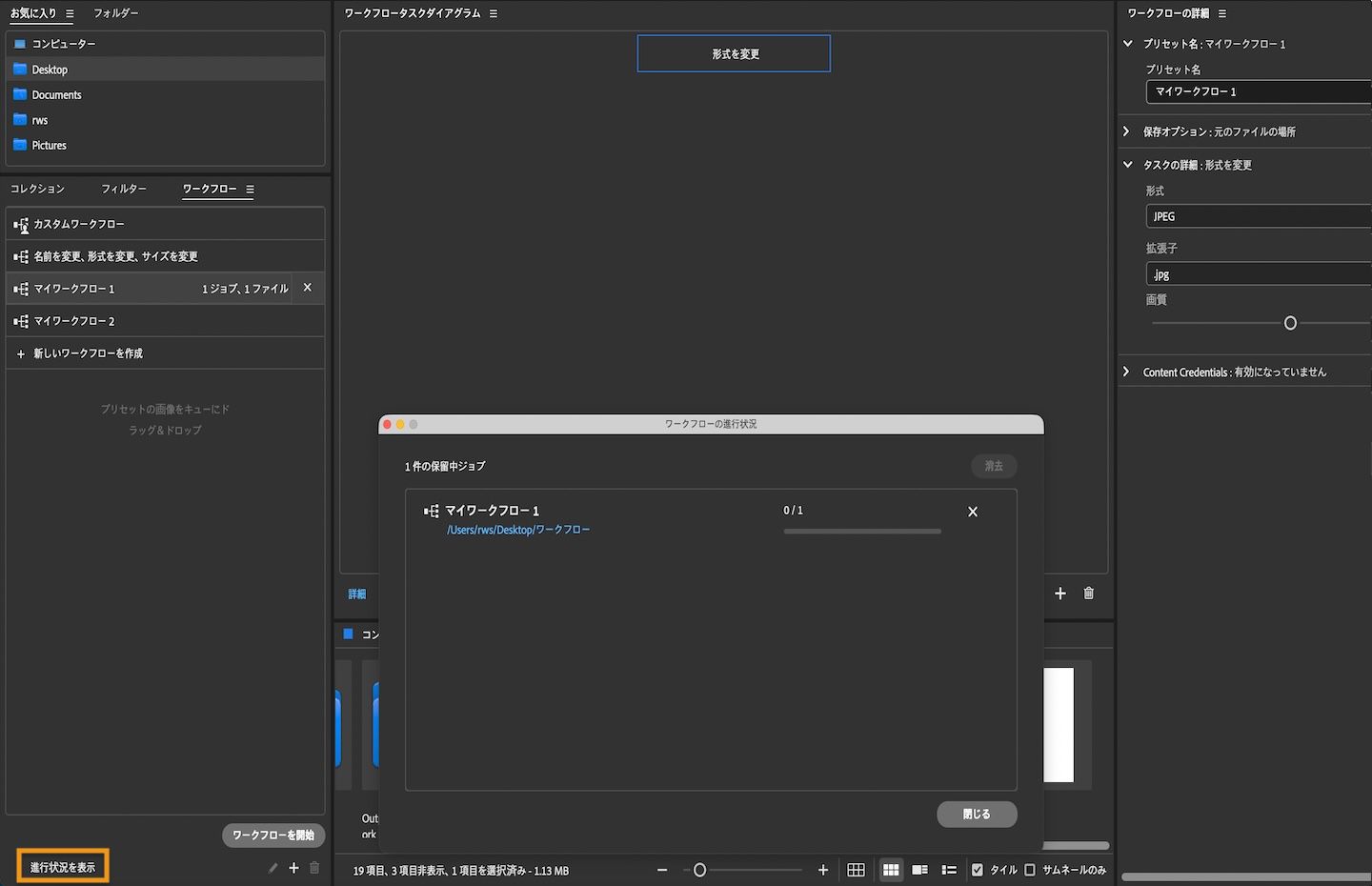This screenshot has height=886, width=1372.
Task: Collapse the プリセット名 section
Action: click(1128, 44)
